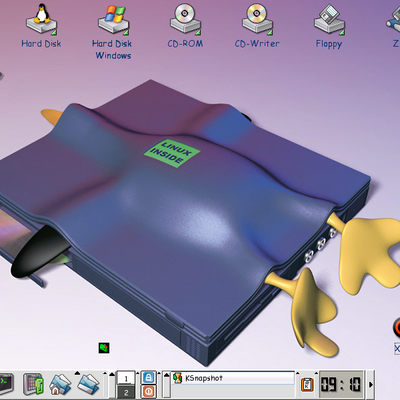Open the KDE Control Center panel icon
The height and width of the screenshot is (400, 400).
coord(33,384)
